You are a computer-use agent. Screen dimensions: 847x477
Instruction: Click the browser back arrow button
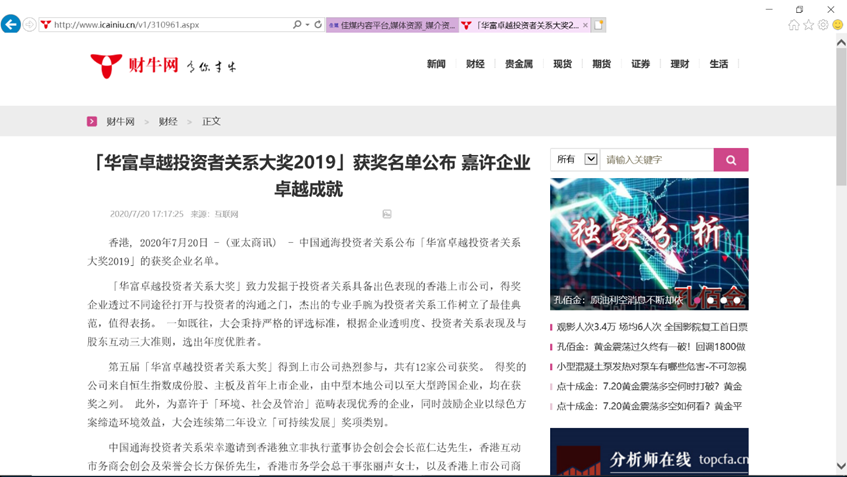(11, 24)
